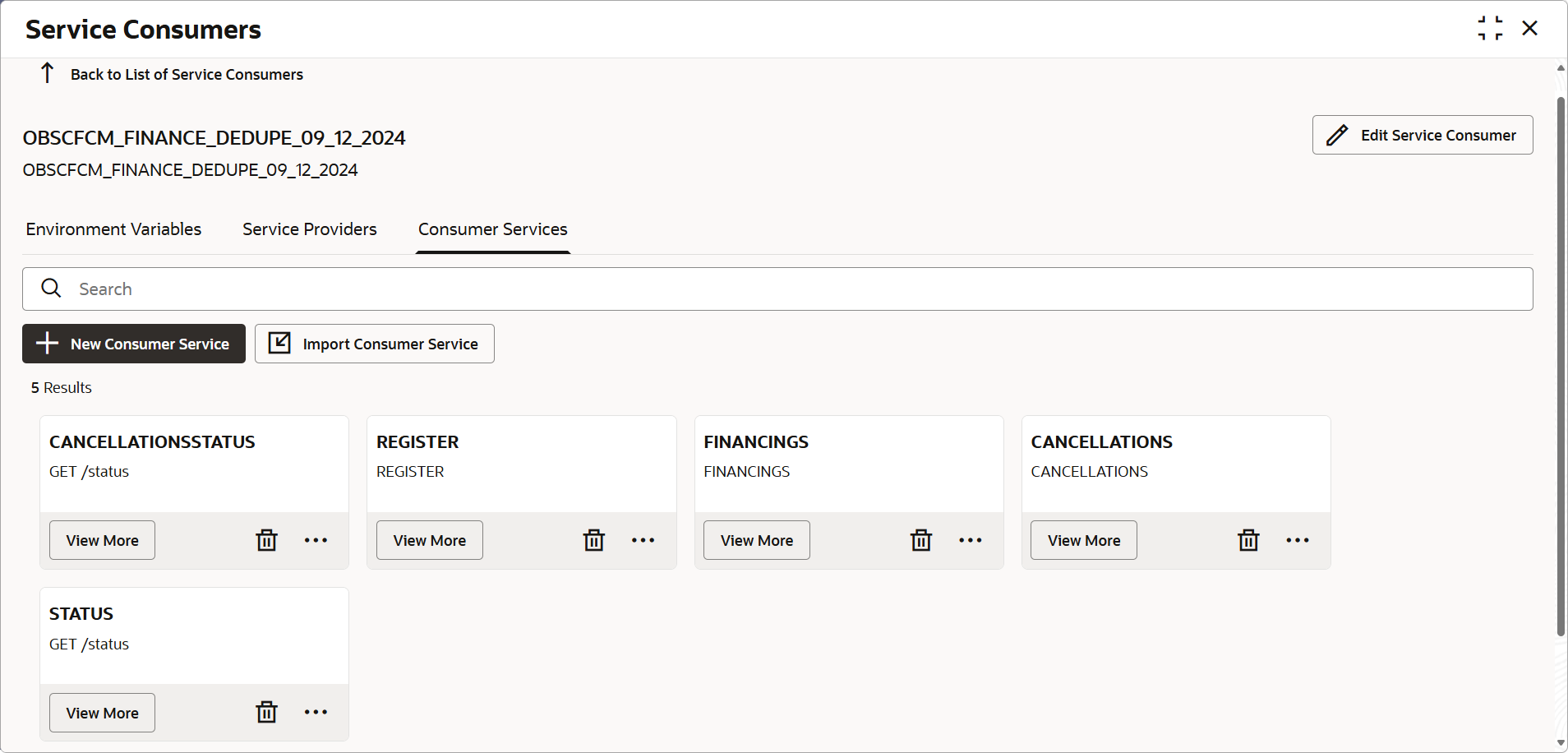Delete the REGISTER consumer service

(x=594, y=540)
